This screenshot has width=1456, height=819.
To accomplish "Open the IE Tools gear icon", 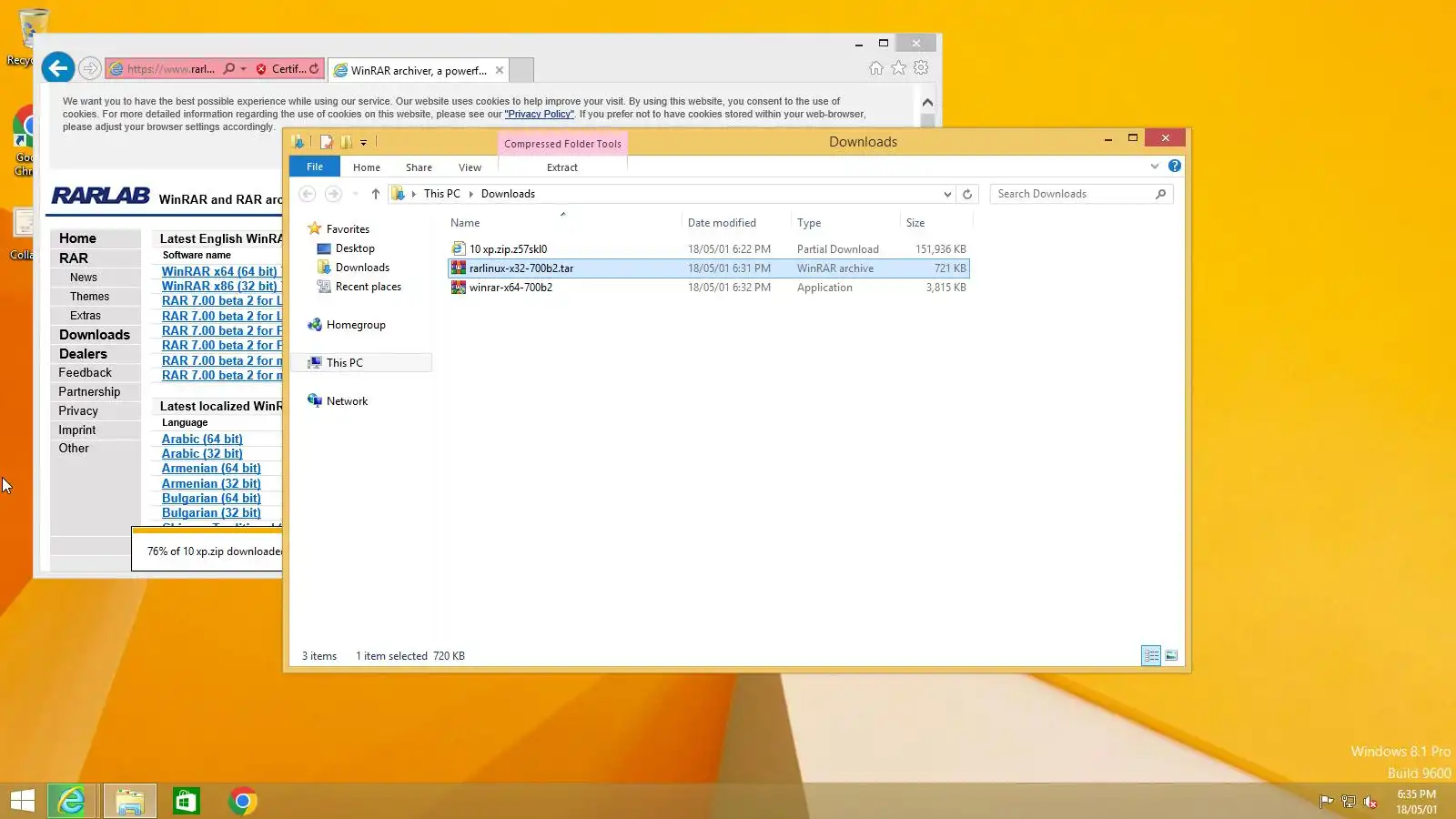I will click(921, 68).
